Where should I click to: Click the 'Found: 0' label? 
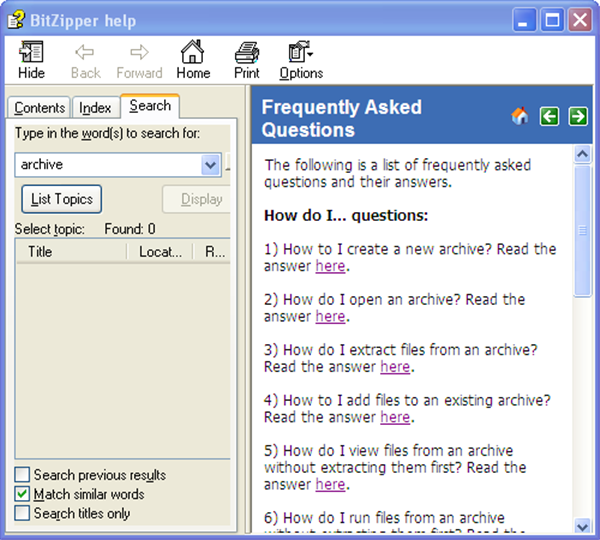click(130, 229)
